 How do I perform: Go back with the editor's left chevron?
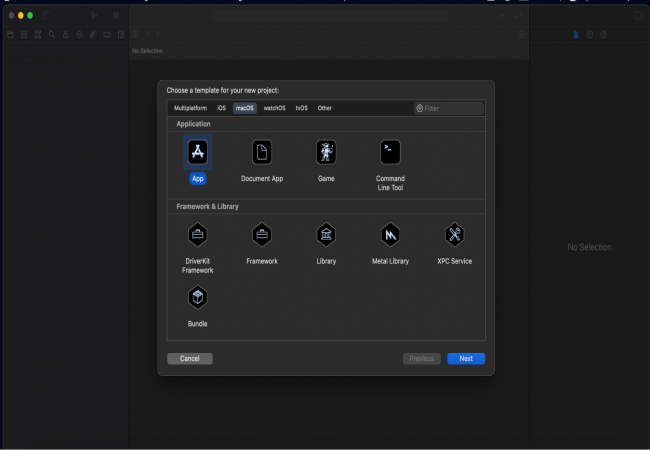tap(148, 35)
